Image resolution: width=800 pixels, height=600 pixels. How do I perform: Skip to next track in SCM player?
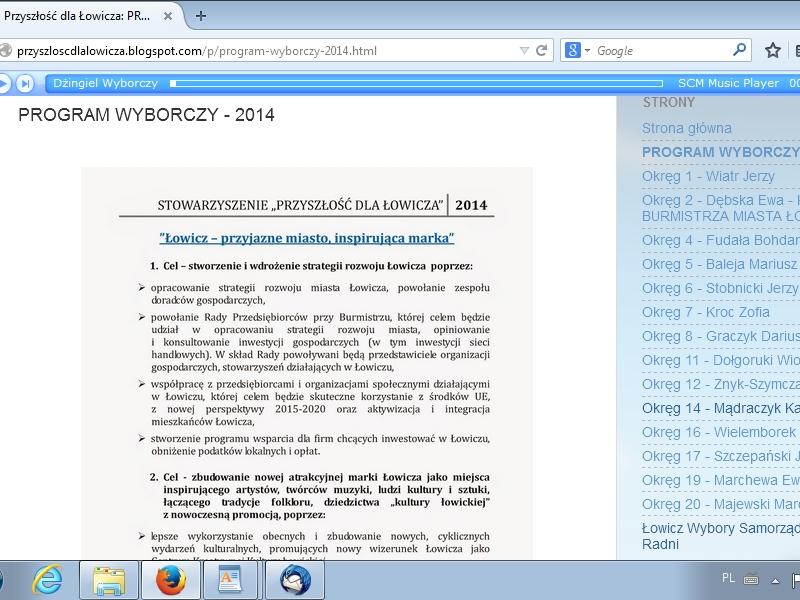click(25, 83)
